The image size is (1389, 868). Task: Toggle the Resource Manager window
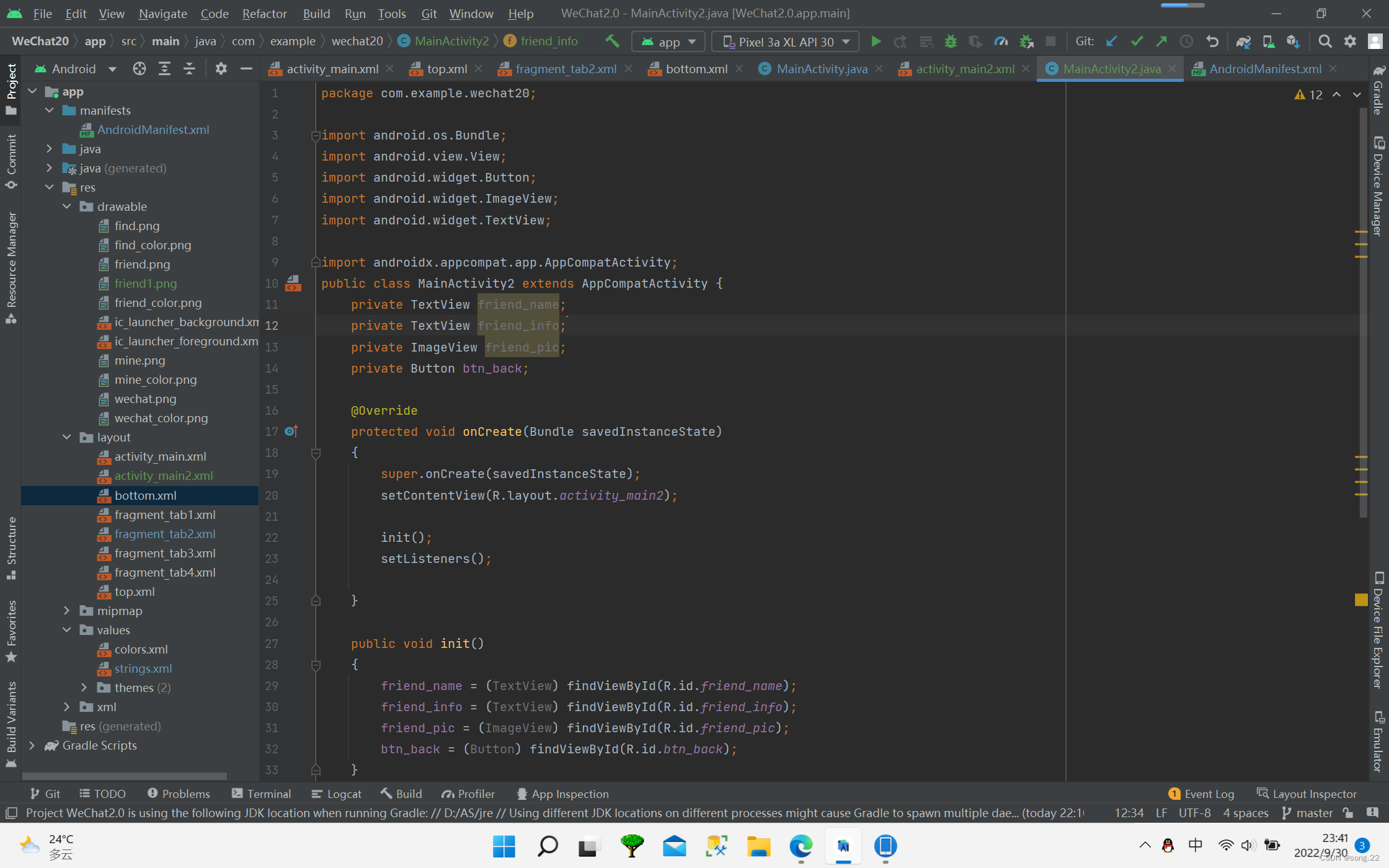(11, 268)
